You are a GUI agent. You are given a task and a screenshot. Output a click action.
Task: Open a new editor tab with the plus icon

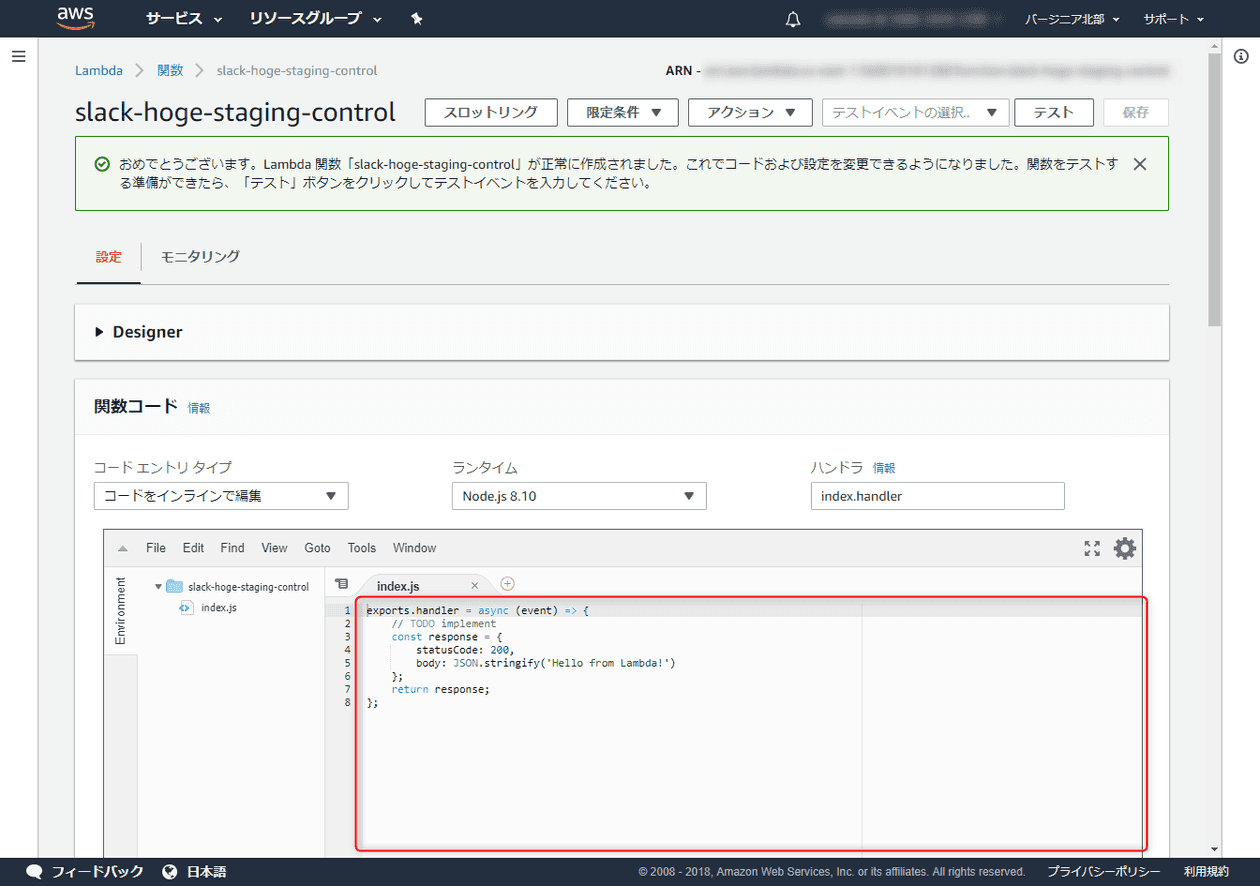pyautogui.click(x=507, y=583)
